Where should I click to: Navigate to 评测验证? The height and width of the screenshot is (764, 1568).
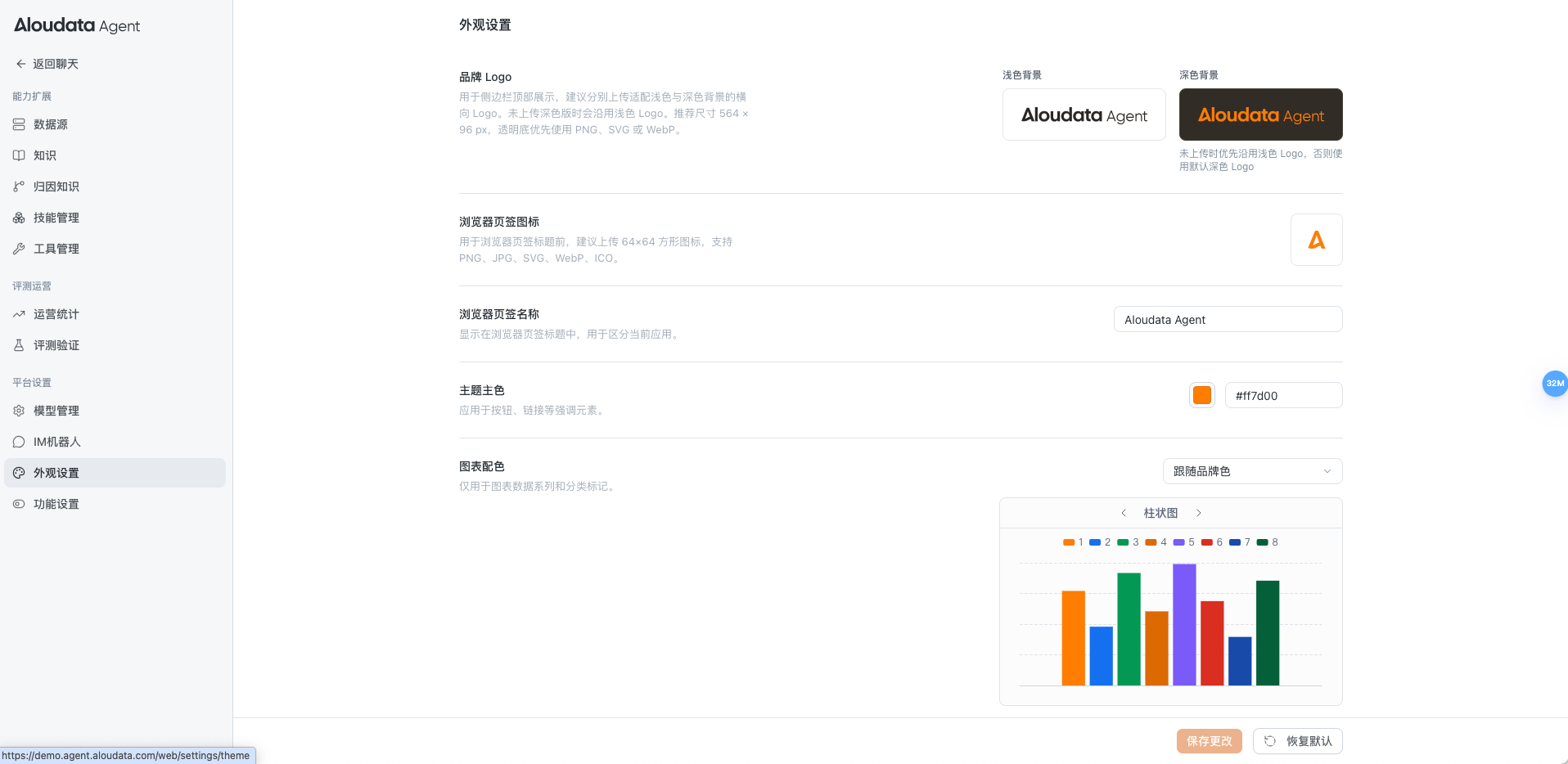click(115, 345)
